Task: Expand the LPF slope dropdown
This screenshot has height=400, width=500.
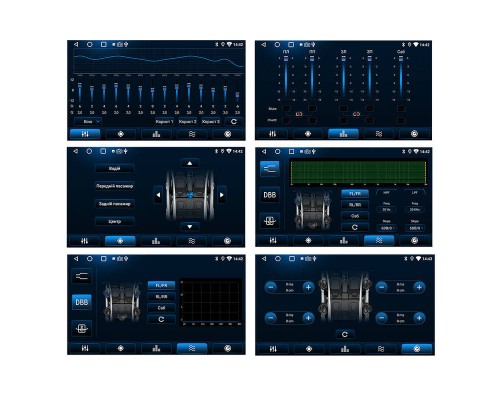Action: coord(415,228)
